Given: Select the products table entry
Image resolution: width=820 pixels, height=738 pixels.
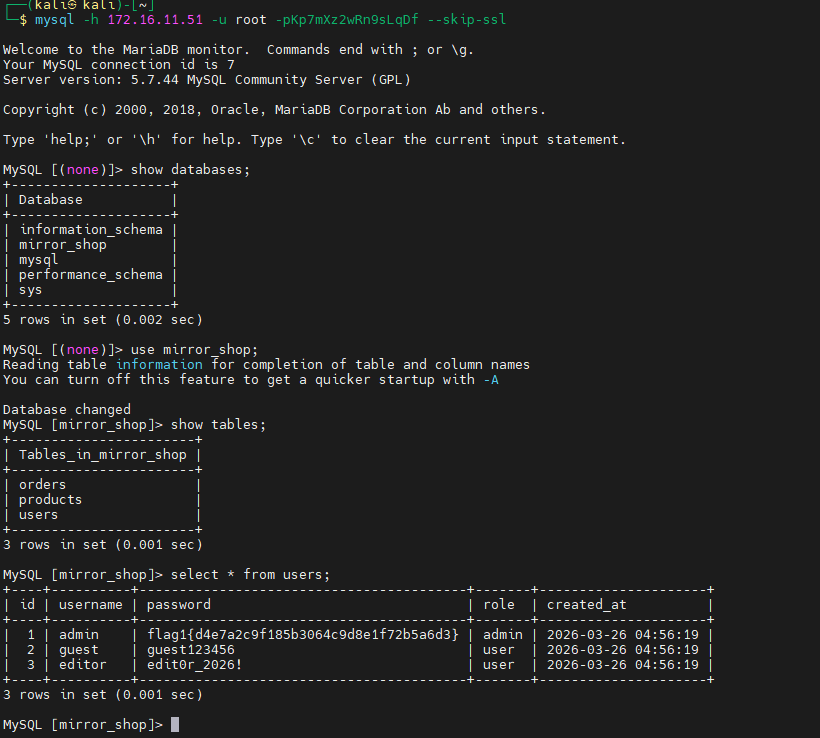Looking at the screenshot, I should tap(50, 499).
